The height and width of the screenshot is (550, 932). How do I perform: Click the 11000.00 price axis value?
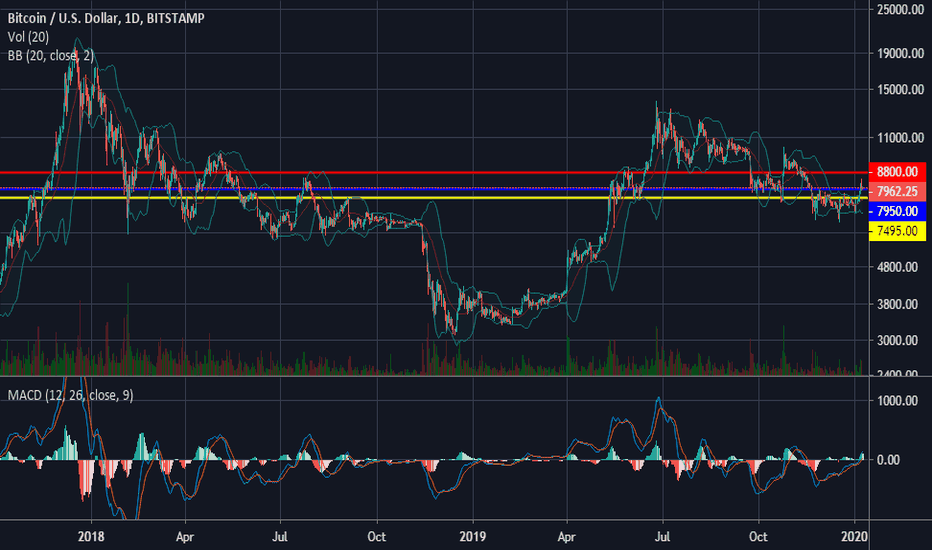(x=900, y=138)
